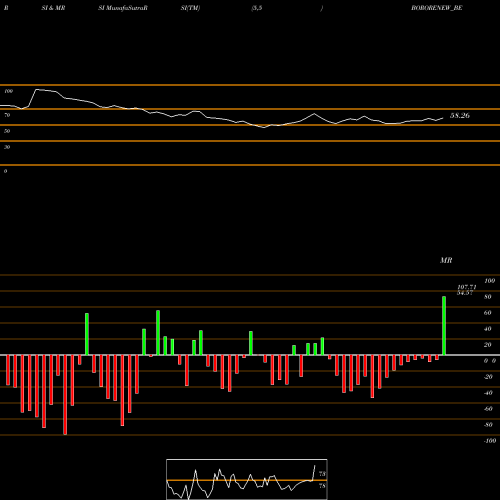Click the MR axis label -80

(x=488, y=425)
